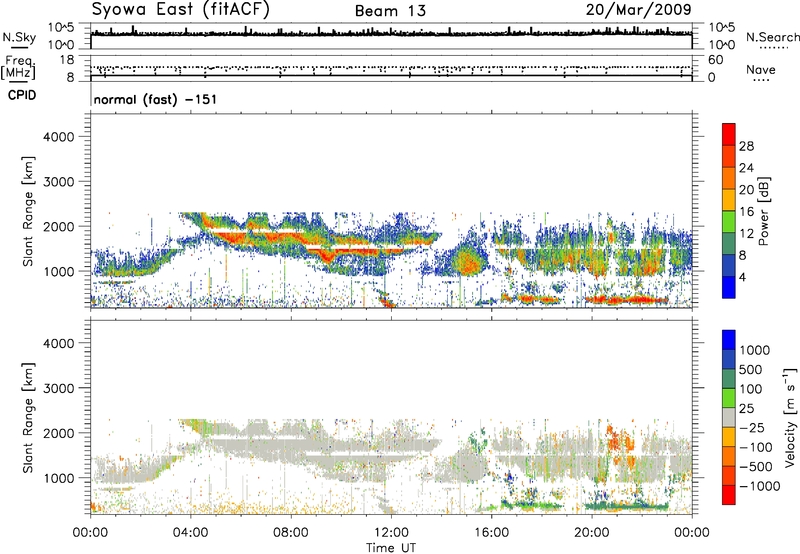
Task: Click "4000" on the power panel axis
Action: point(59,137)
